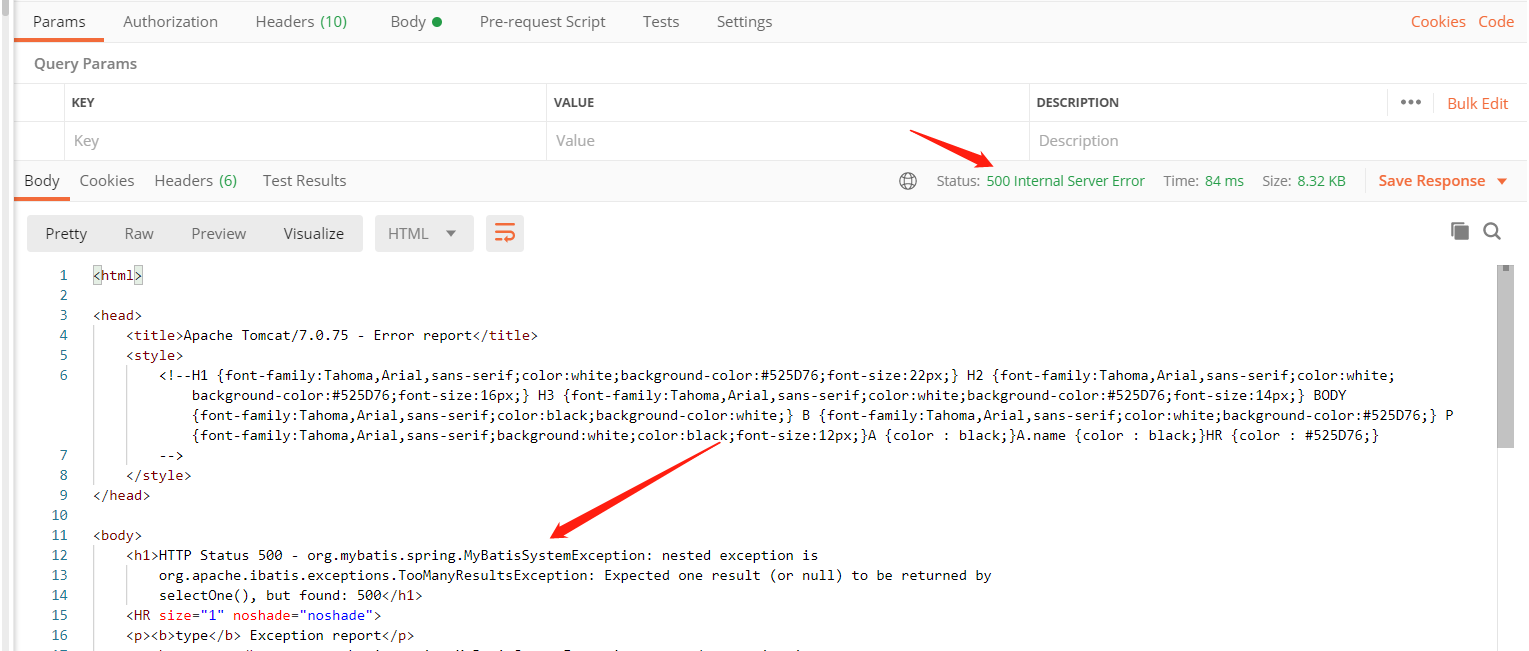Open response search with magnifier icon
This screenshot has width=1529, height=651.
pos(1492,230)
